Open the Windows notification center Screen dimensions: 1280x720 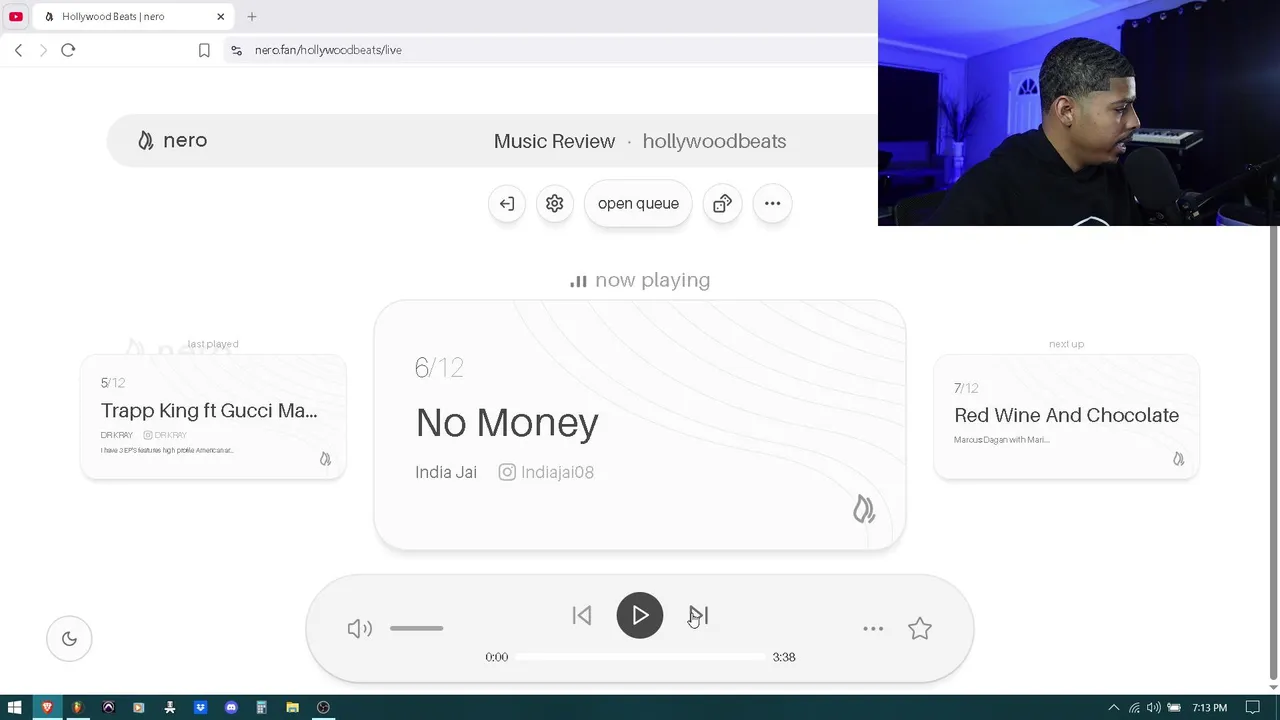point(1252,708)
